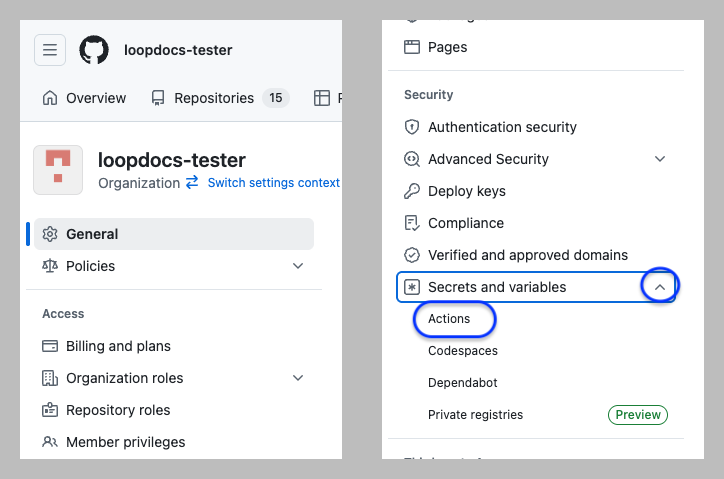Open Verified and approved domains

coord(527,255)
